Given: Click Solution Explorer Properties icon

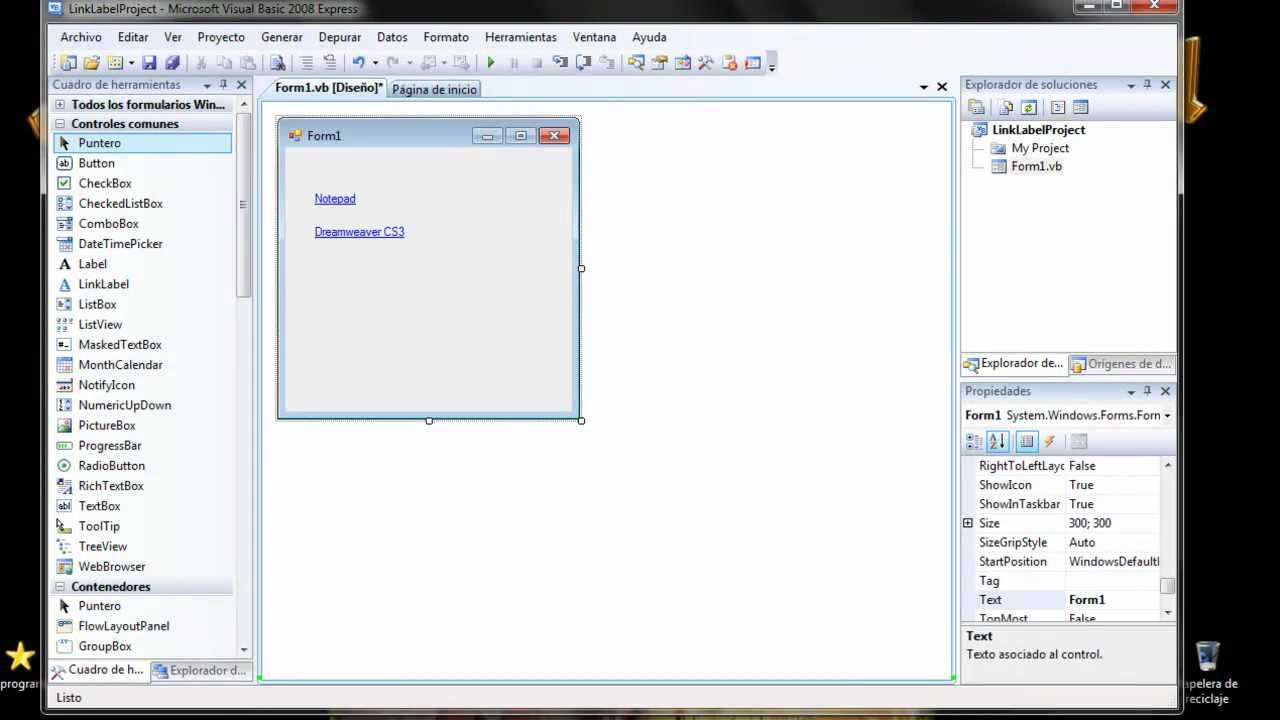Looking at the screenshot, I should 976,107.
